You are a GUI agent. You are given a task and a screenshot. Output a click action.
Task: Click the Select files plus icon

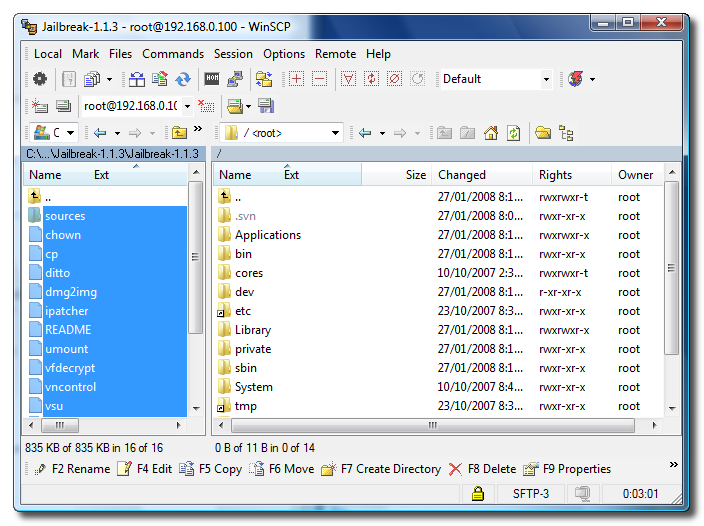(x=296, y=79)
